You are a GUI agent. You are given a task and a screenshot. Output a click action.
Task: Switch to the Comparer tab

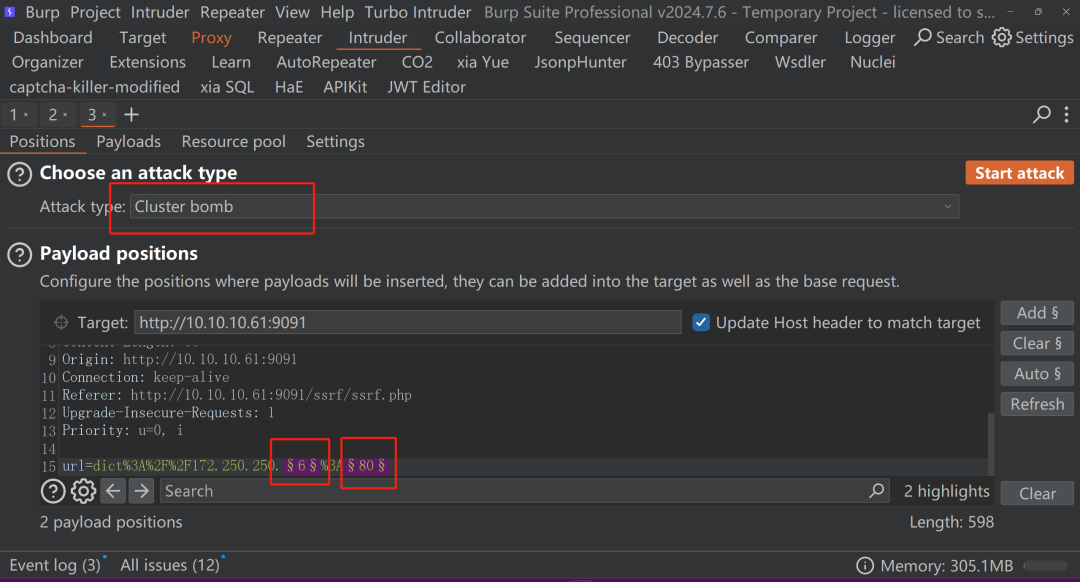coord(781,38)
